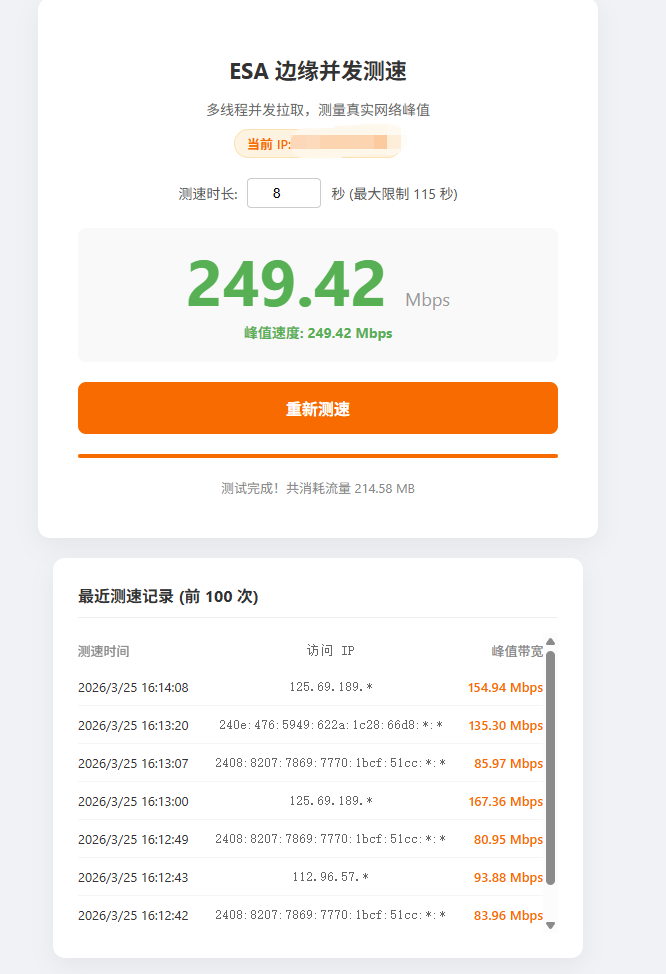The image size is (666, 974).
Task: Click the scrollbar down arrow in records list
Action: (x=550, y=925)
